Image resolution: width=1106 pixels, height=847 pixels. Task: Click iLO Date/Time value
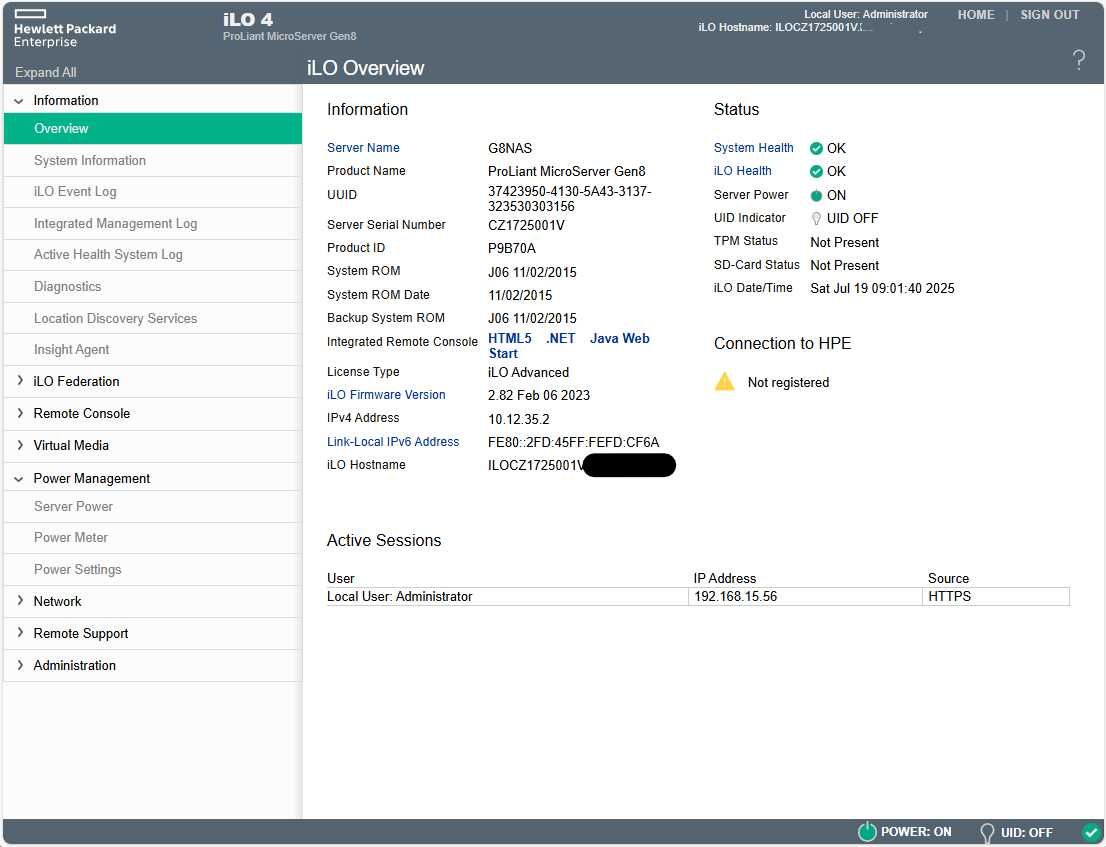click(882, 288)
